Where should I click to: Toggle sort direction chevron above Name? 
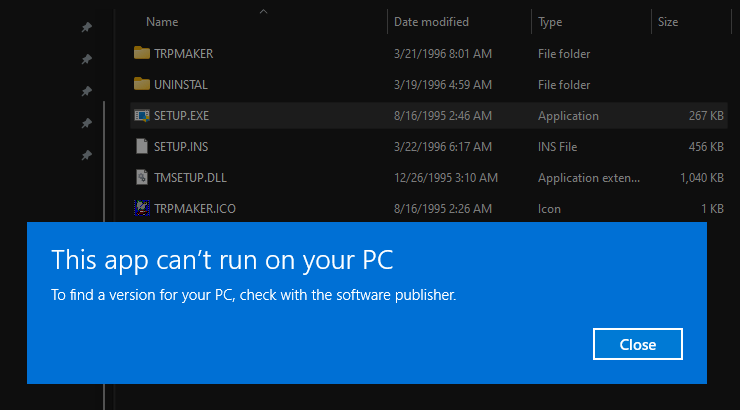click(263, 11)
